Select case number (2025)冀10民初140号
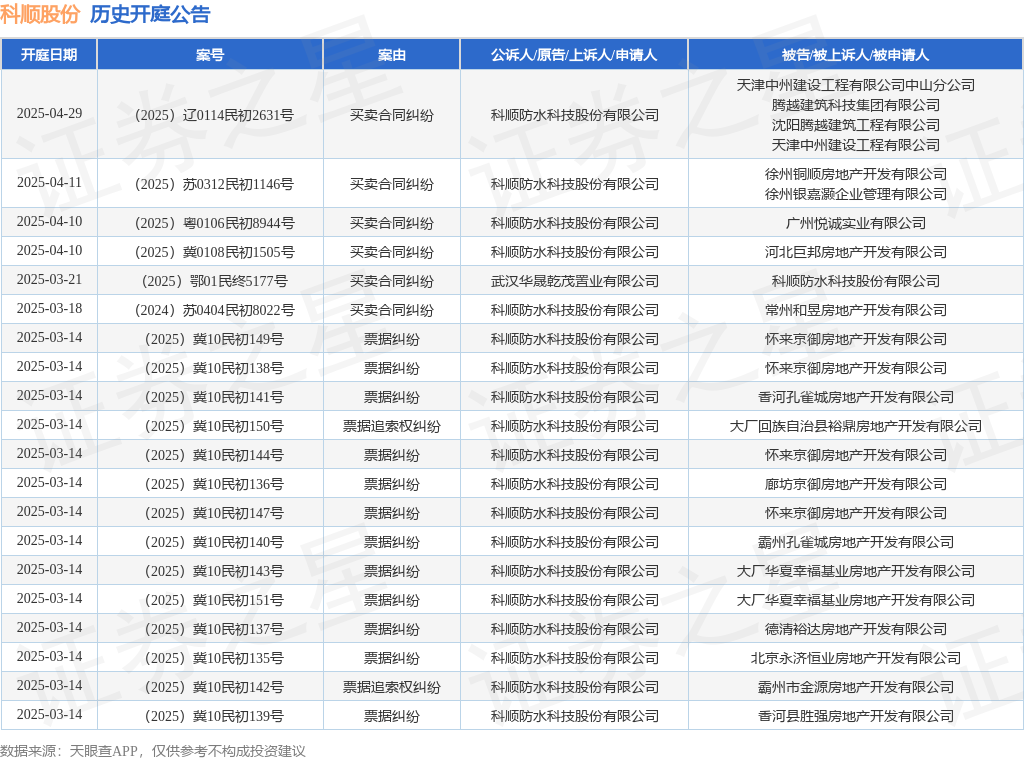 214,542
